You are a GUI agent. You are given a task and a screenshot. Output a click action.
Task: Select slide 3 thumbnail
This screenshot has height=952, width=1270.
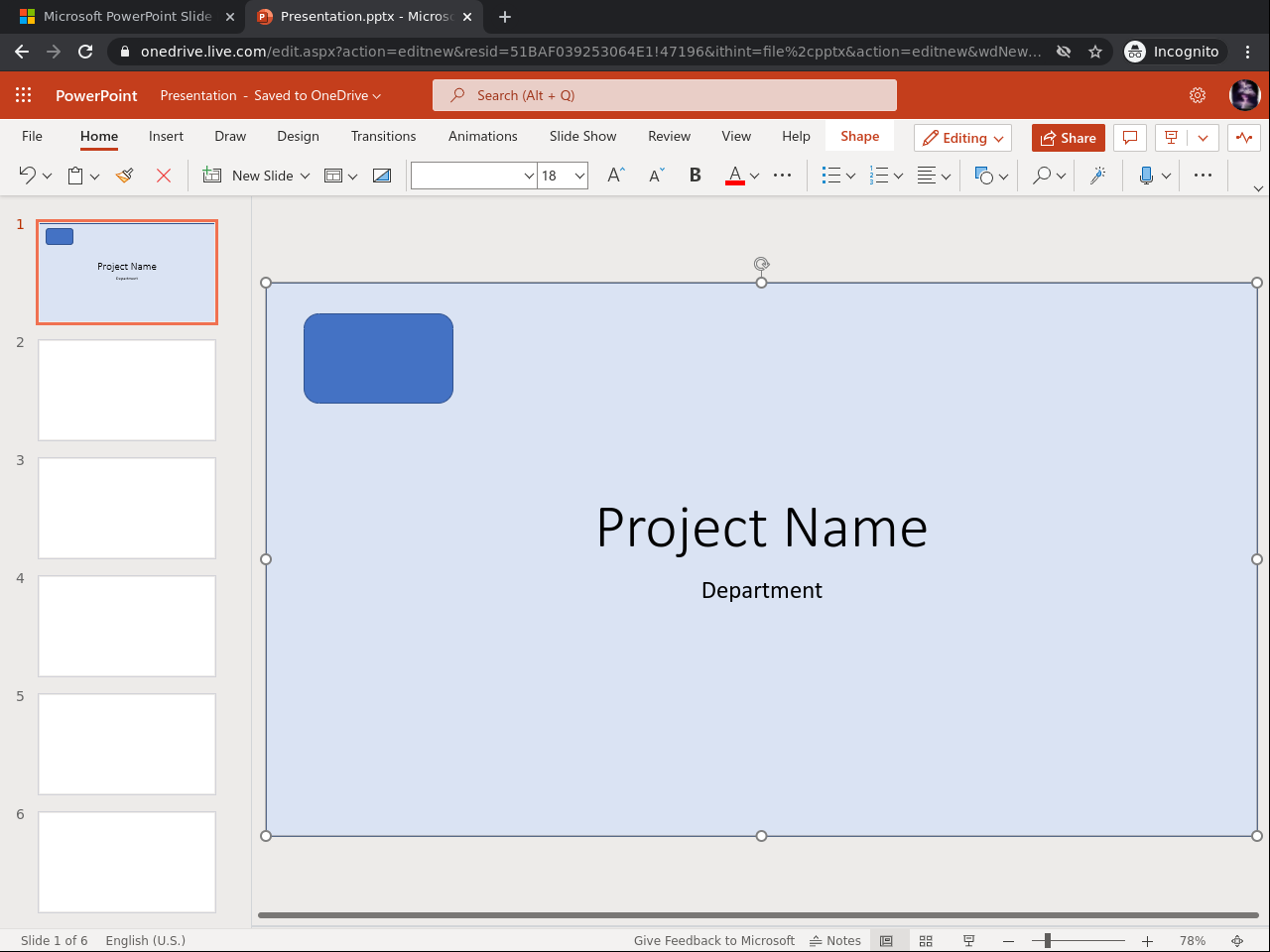127,508
